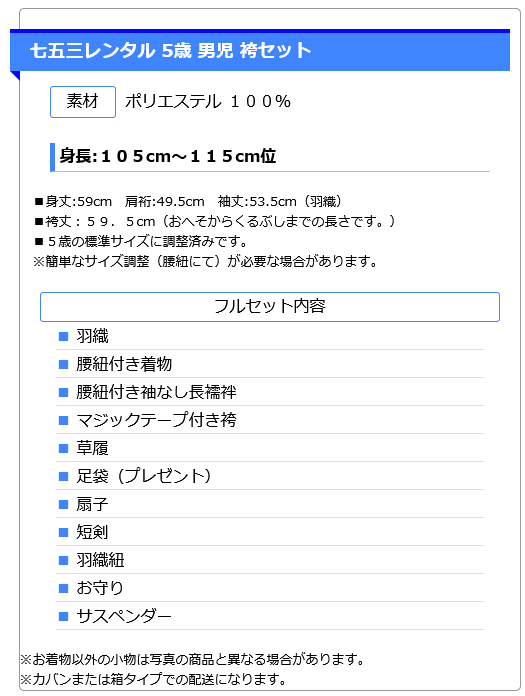Click the bullet beside 足袋（プレゼント）
This screenshot has height=696, width=525.
(63, 476)
